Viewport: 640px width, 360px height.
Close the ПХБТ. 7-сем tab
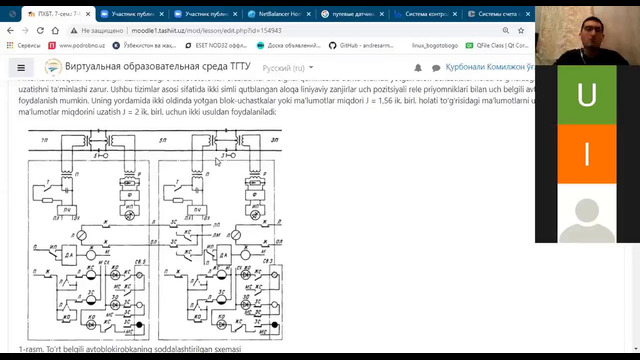click(x=88, y=14)
